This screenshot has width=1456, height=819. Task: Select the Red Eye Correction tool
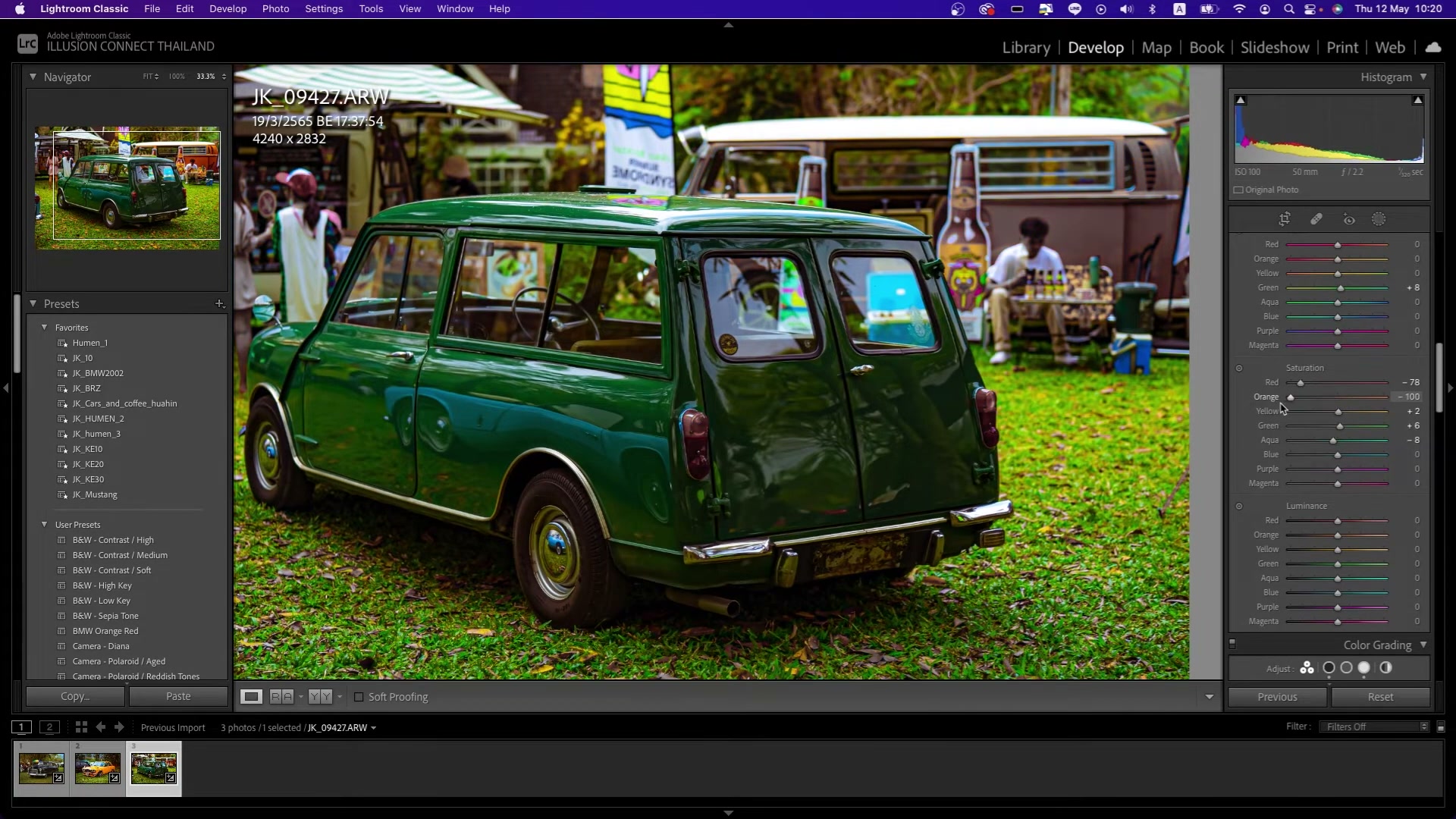coord(1349,219)
